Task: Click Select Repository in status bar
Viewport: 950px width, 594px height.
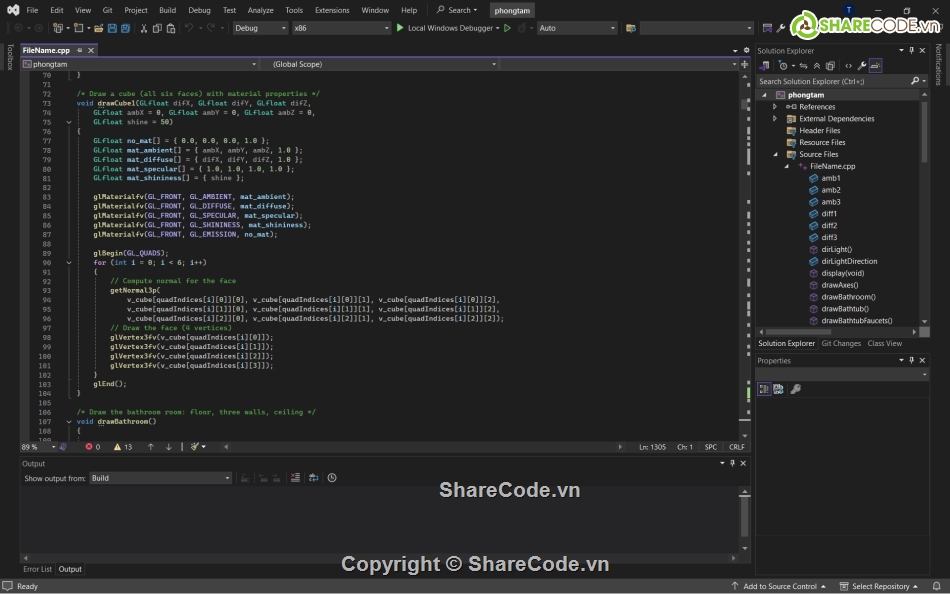Action: point(880,586)
